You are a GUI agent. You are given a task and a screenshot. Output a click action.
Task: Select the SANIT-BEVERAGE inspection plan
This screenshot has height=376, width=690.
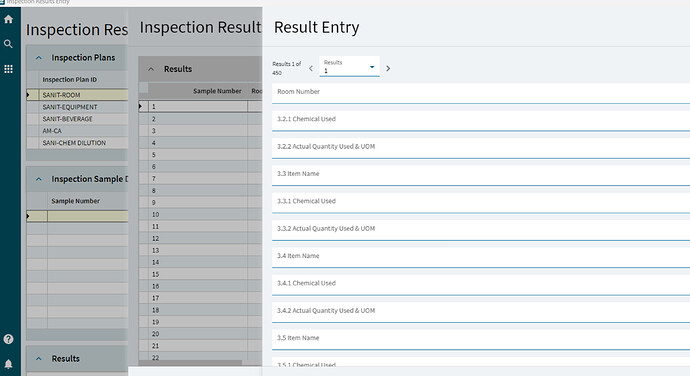[77, 119]
